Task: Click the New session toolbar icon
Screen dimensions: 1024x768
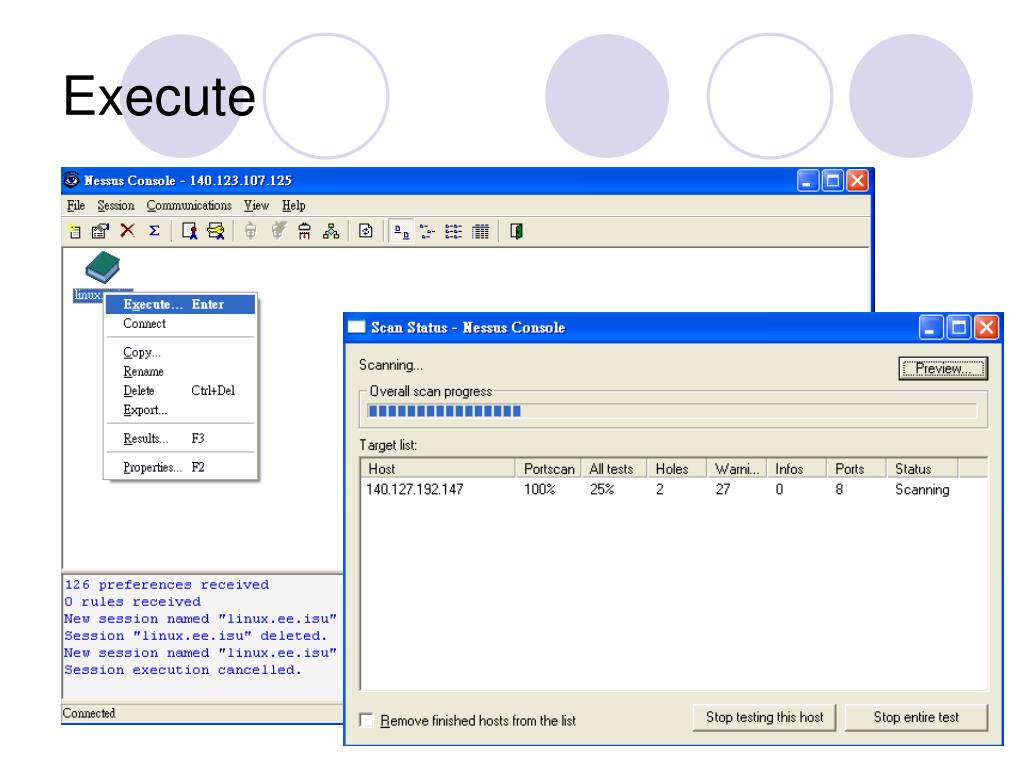Action: (74, 231)
